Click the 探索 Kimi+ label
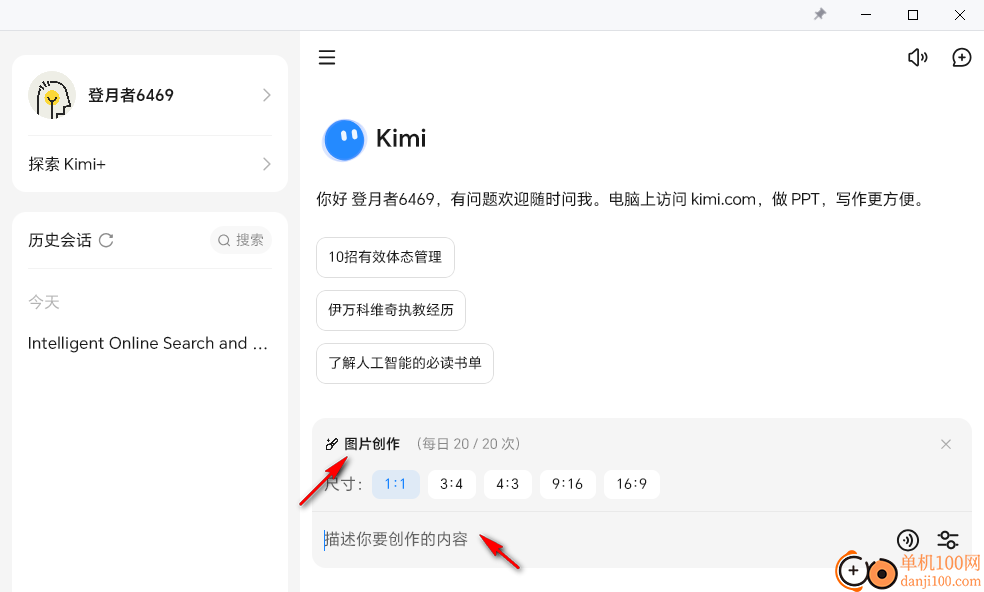 (67, 164)
